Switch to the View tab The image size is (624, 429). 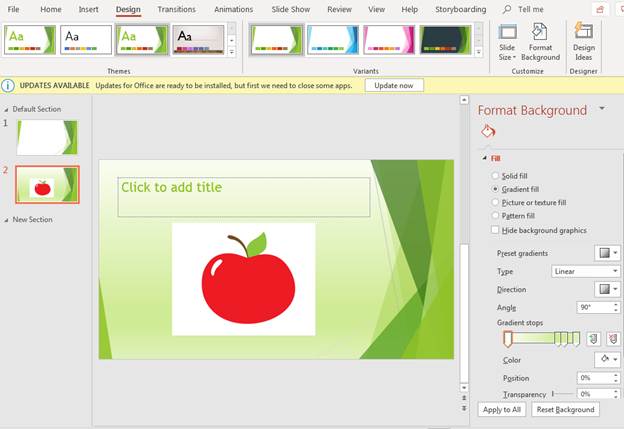click(376, 9)
